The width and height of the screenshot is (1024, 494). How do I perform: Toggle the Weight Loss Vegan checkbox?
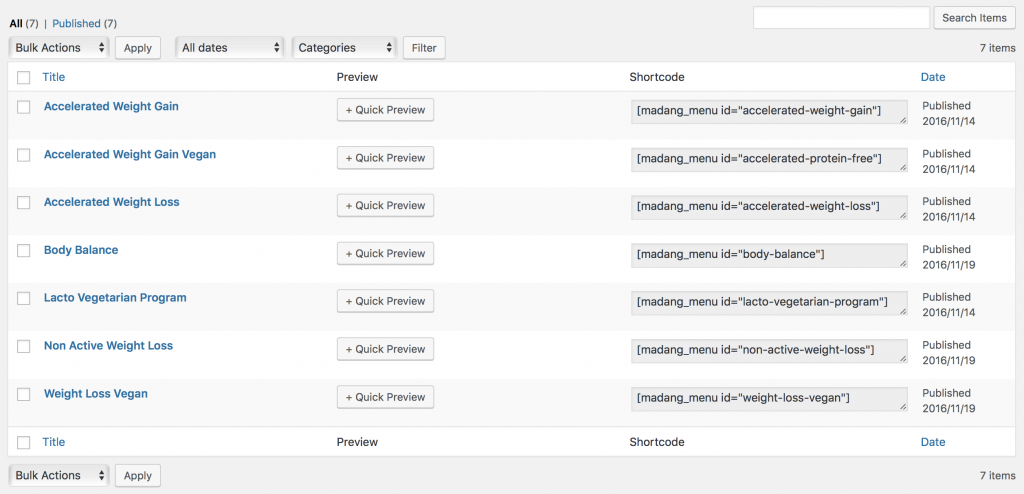tap(24, 394)
